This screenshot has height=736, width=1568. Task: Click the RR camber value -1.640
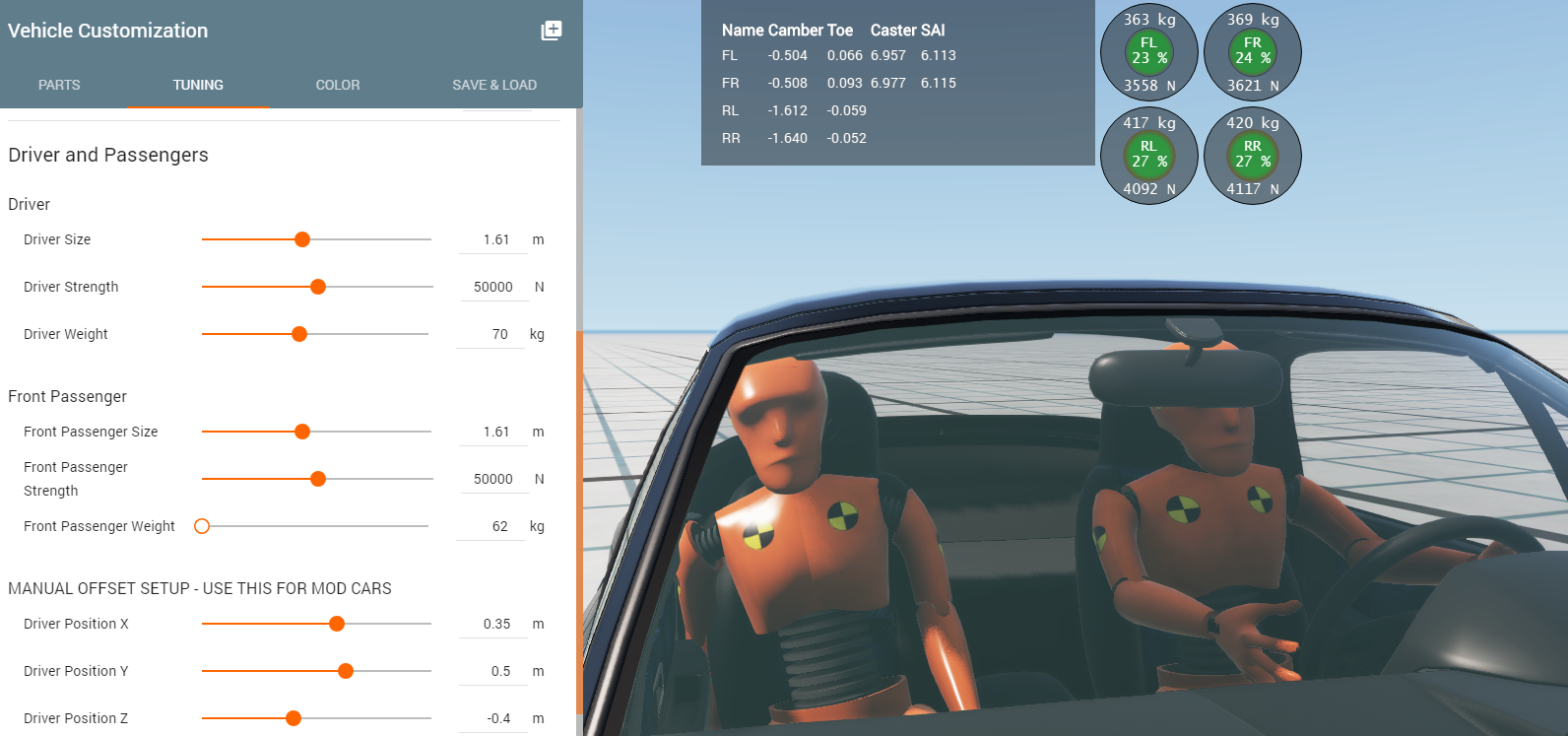(787, 138)
